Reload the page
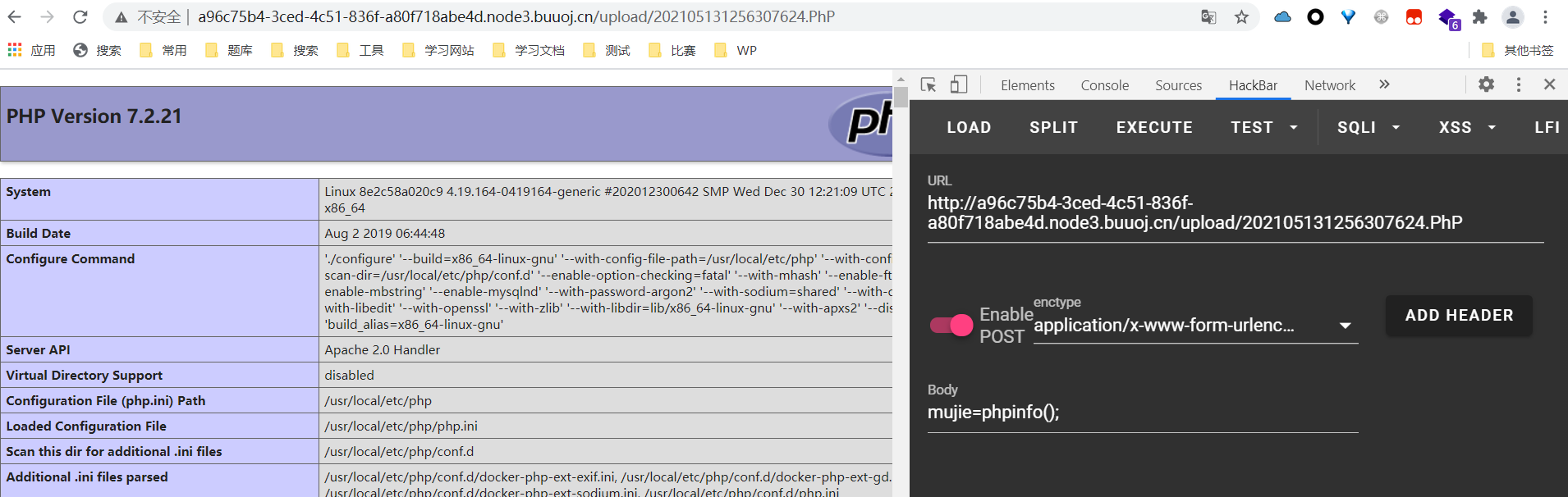 (x=80, y=17)
